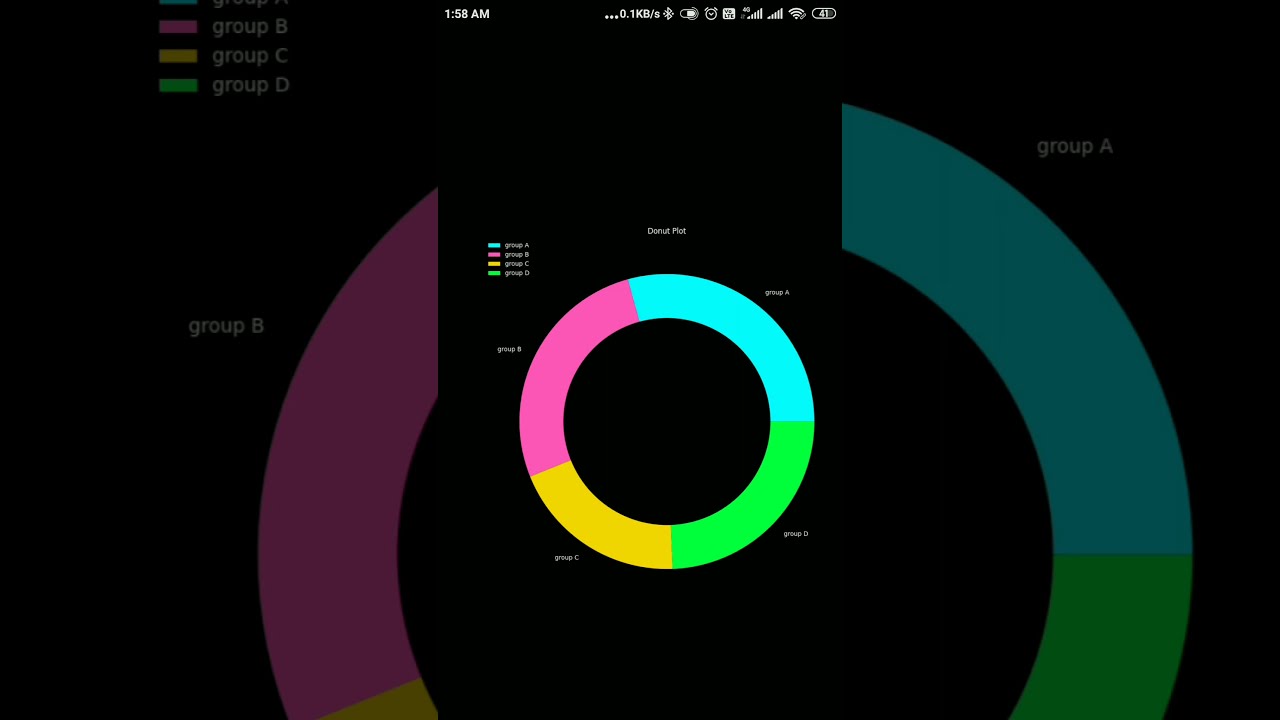Tap the Wi-Fi status icon
Screen dimensions: 1280x720
click(797, 14)
